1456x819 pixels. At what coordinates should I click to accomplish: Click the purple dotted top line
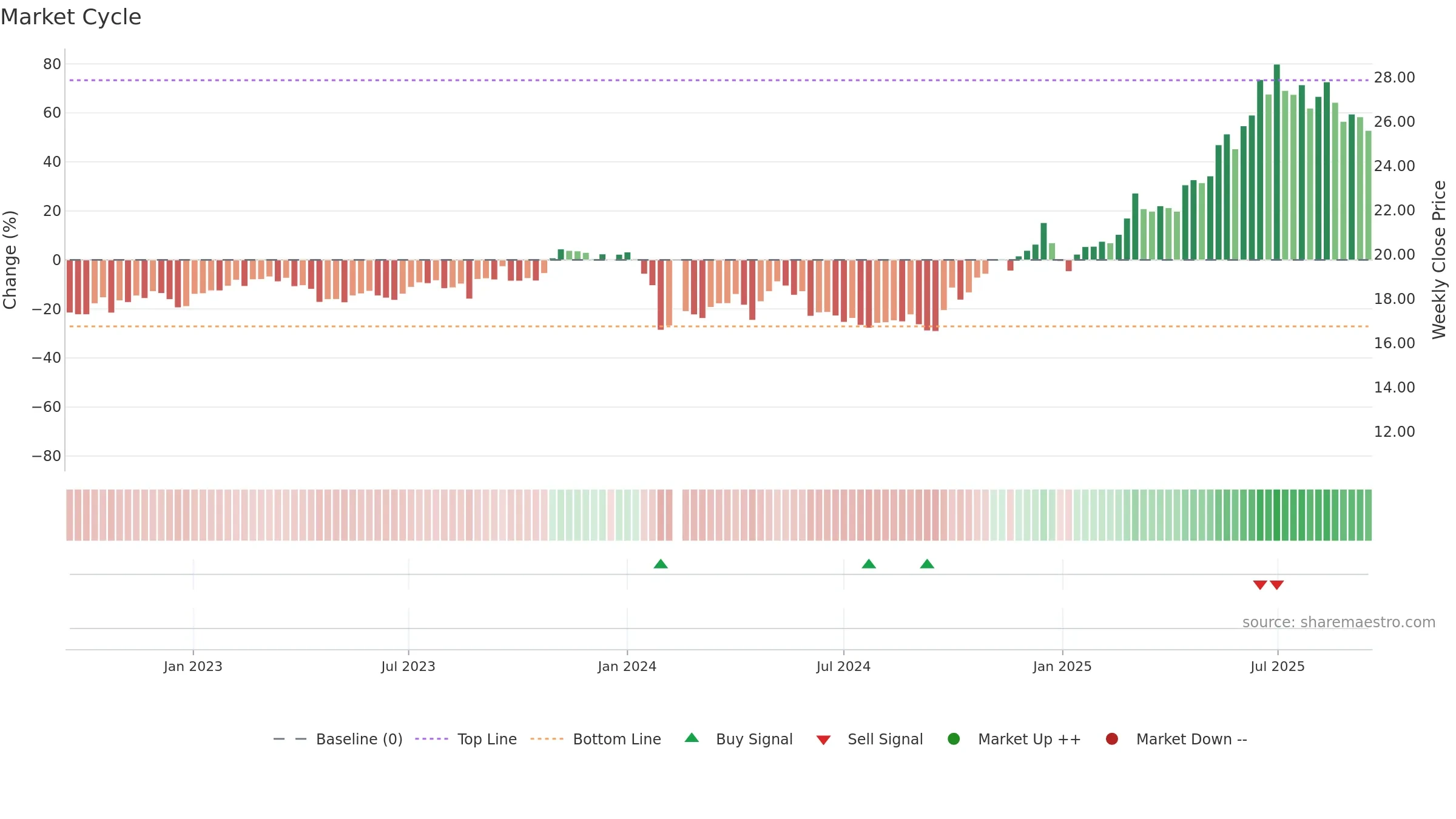[719, 80]
